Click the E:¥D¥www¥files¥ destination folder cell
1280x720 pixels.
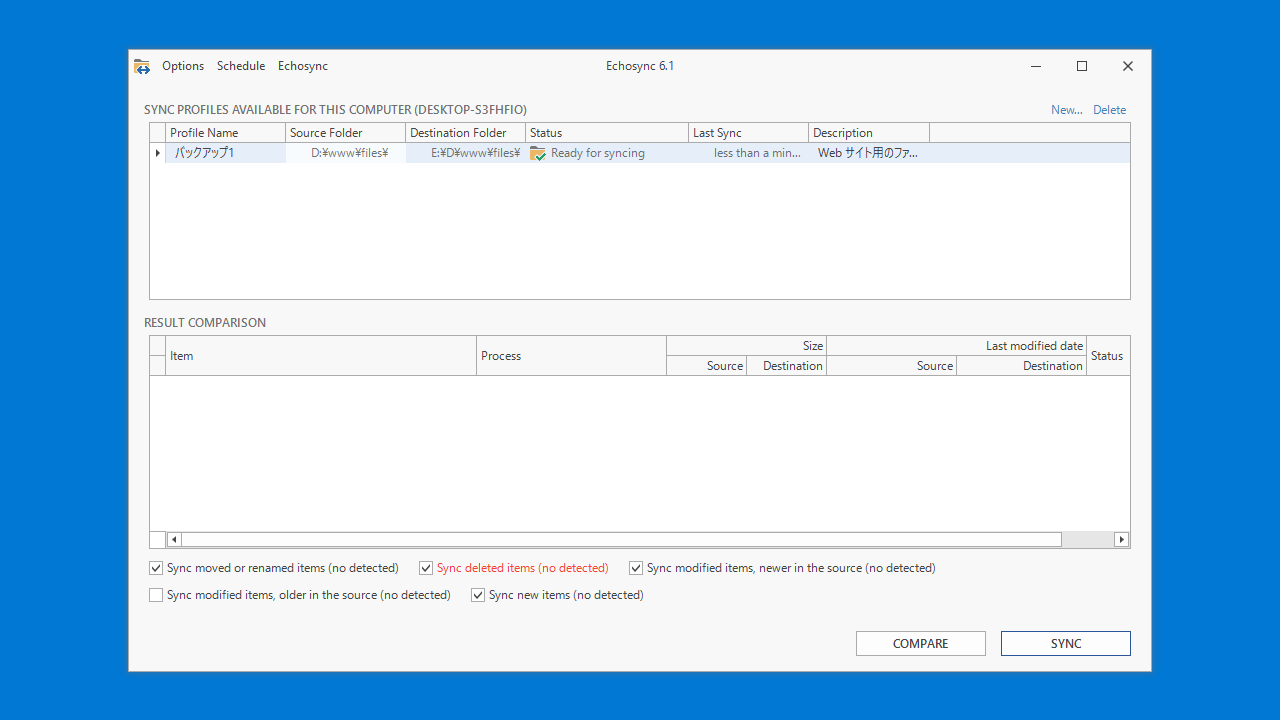pos(466,153)
